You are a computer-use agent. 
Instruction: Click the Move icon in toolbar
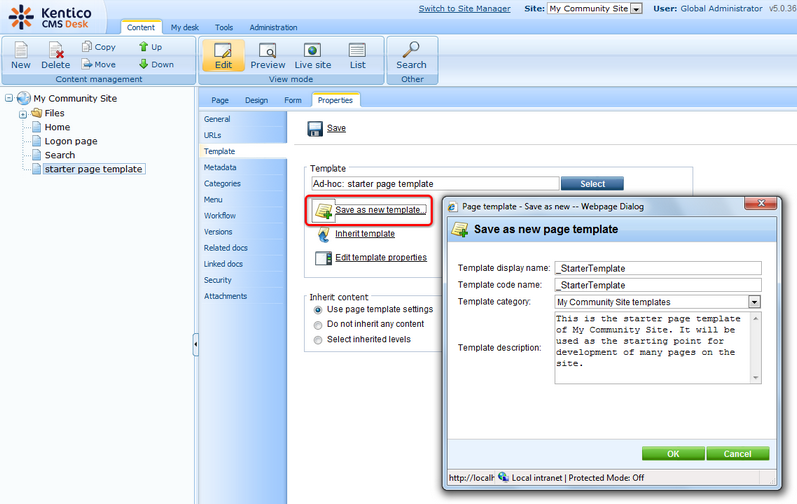click(x=87, y=64)
